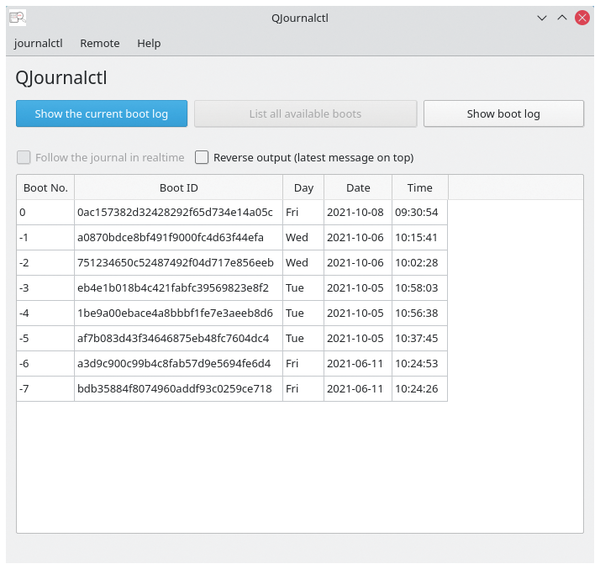Viewport: 600px width, 569px height.
Task: Select boot number -1 cell
Action: coord(46,238)
